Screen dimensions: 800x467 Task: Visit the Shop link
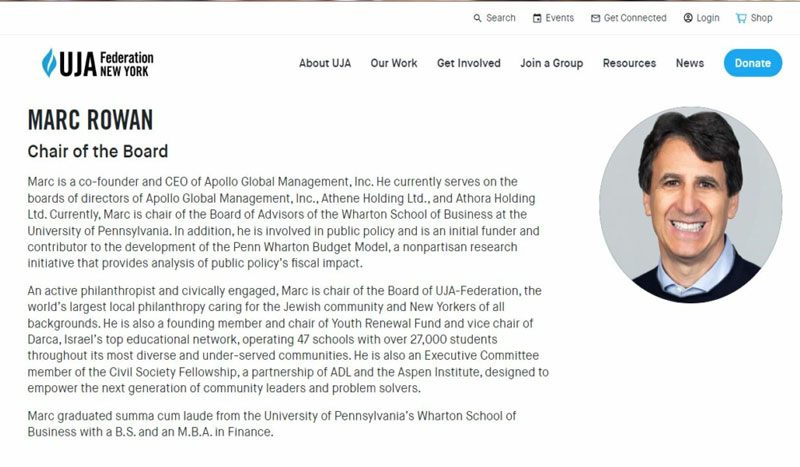coord(762,18)
